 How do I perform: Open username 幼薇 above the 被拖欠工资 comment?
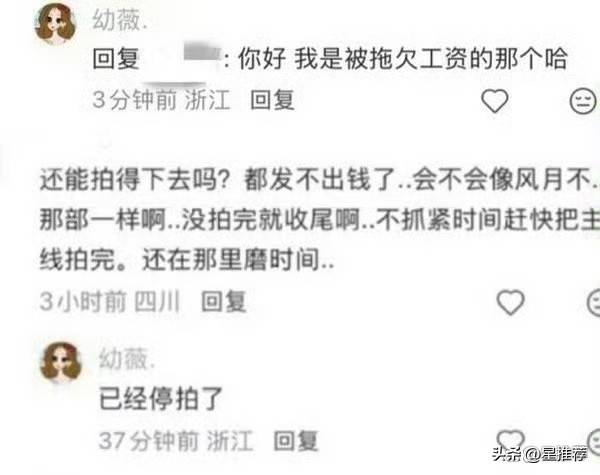click(x=120, y=20)
